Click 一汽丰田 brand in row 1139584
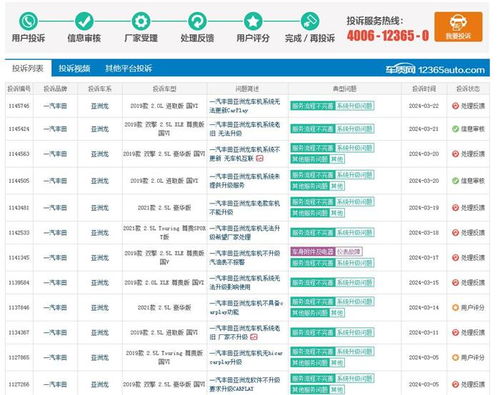Viewport: 500px width, 395px height. (x=55, y=283)
